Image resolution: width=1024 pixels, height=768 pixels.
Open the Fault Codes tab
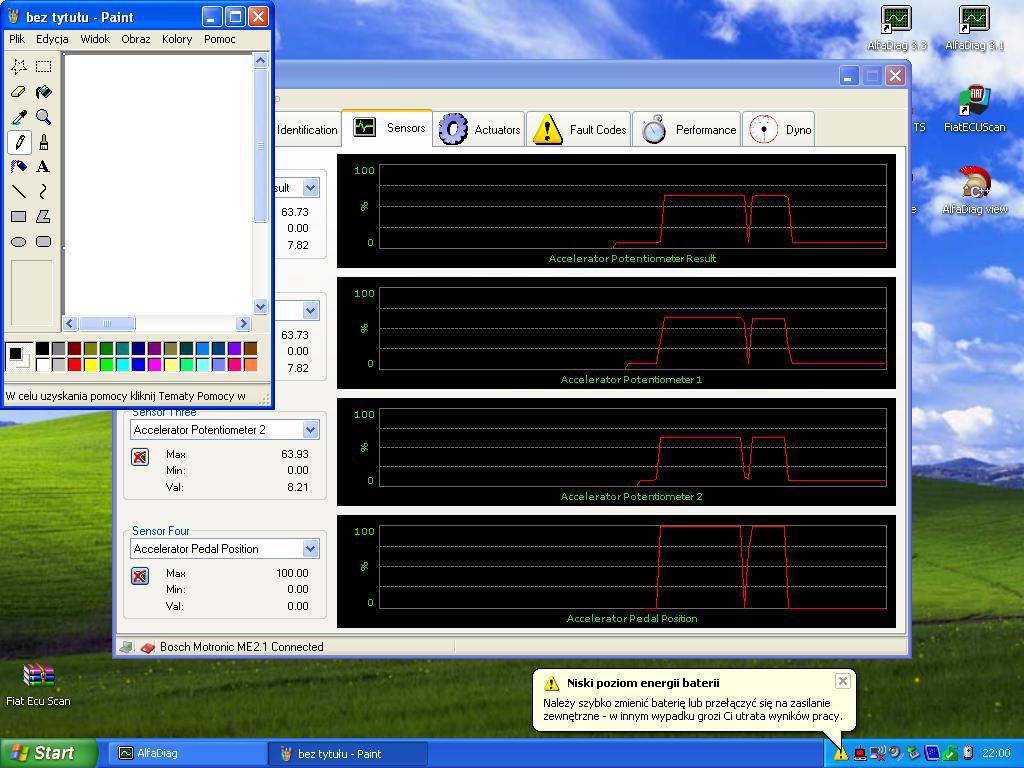click(579, 129)
